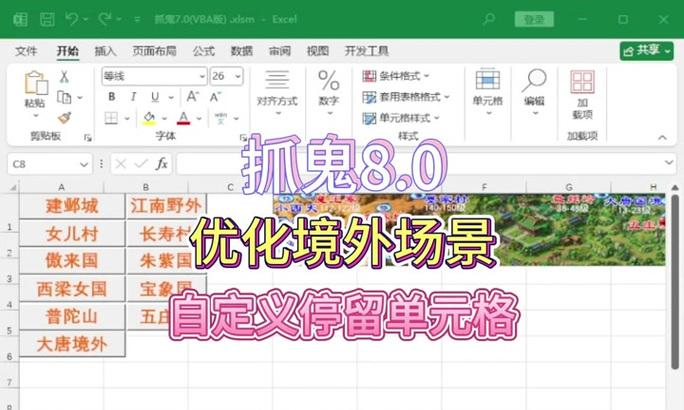This screenshot has width=684, height=410.
Task: Click the 登录 sign-in button
Action: pos(534,19)
